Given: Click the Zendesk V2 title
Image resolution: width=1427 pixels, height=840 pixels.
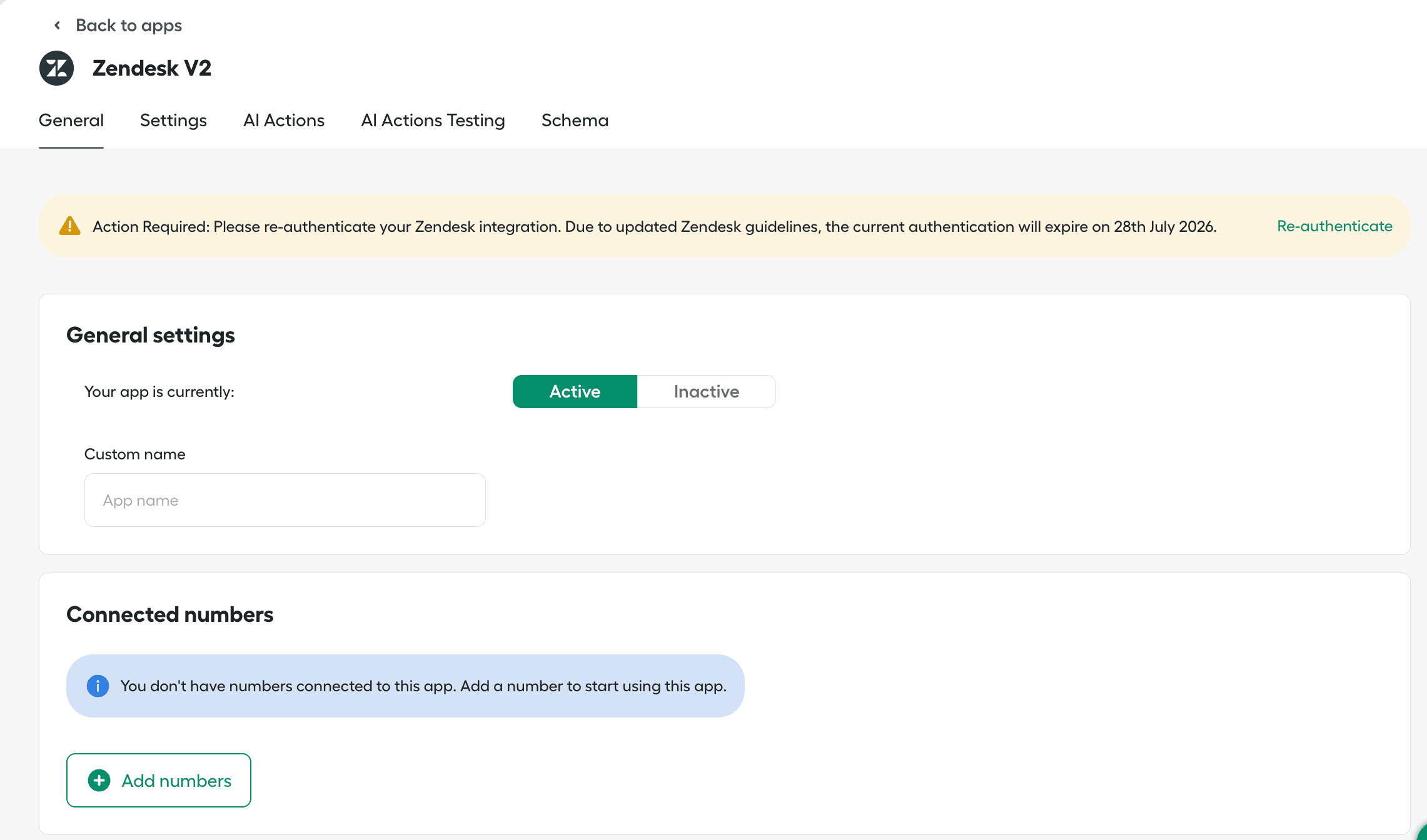Looking at the screenshot, I should [x=152, y=68].
